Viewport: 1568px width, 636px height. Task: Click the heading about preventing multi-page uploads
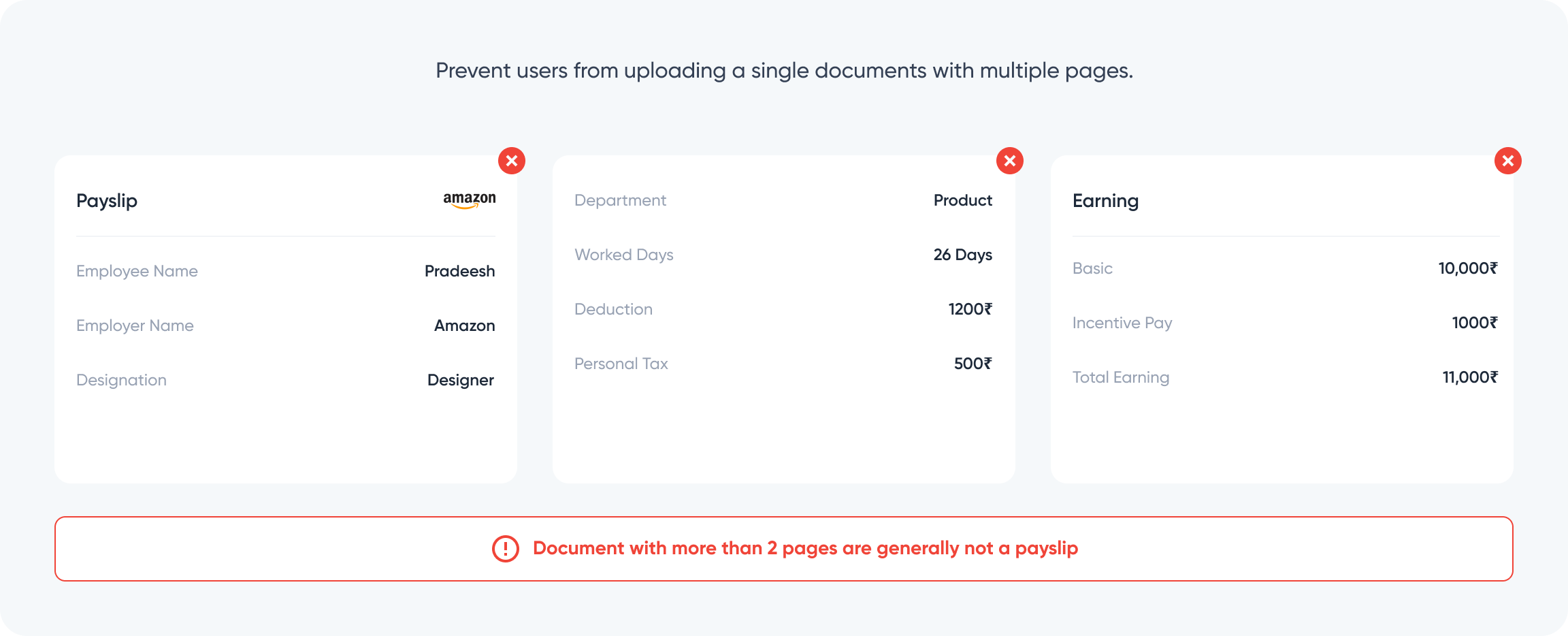(784, 71)
